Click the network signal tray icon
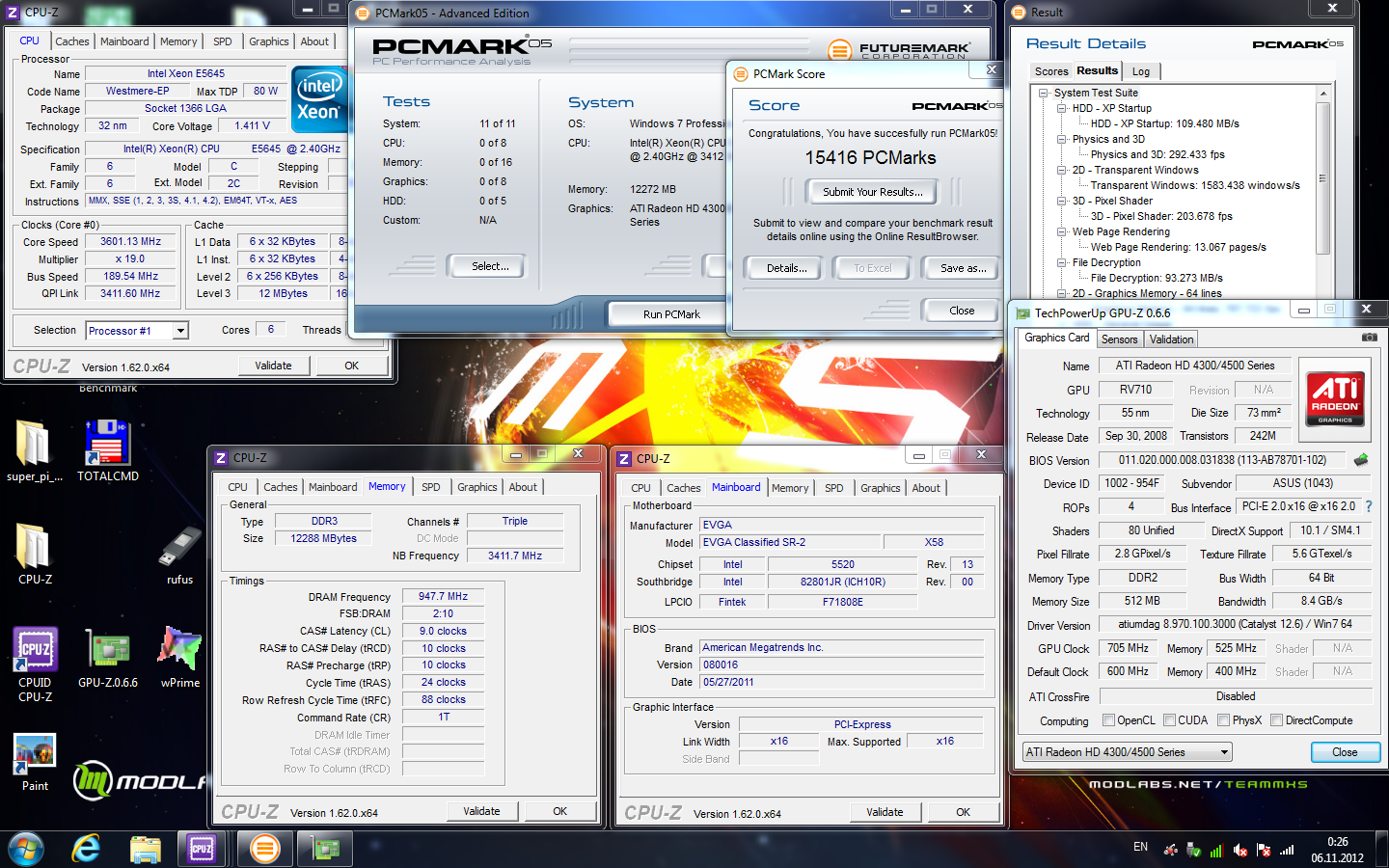 (1286, 851)
